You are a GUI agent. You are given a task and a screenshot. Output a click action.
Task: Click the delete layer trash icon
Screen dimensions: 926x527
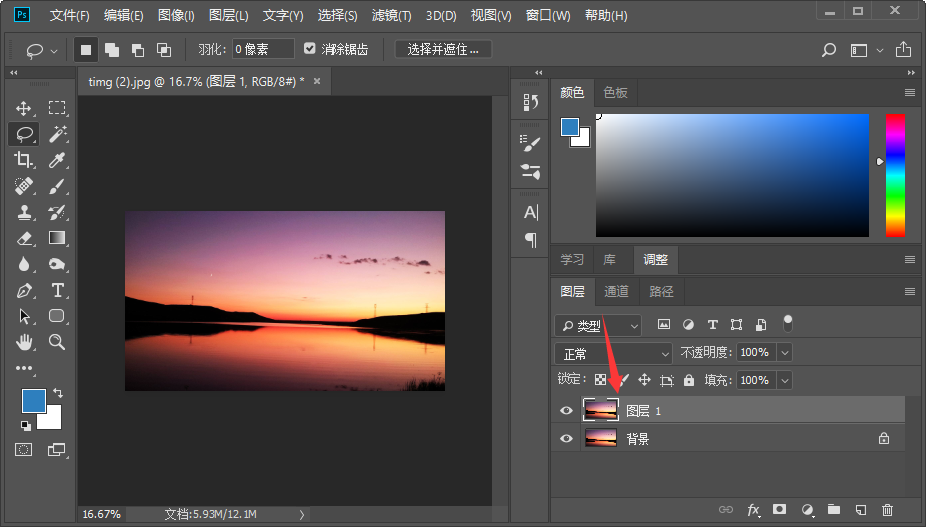tap(887, 510)
